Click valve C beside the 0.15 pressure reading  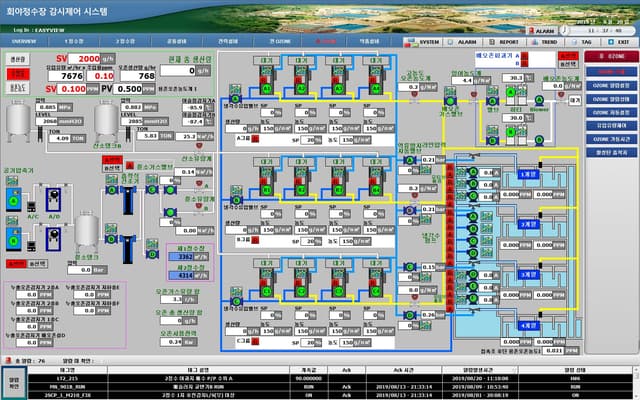tap(409, 267)
